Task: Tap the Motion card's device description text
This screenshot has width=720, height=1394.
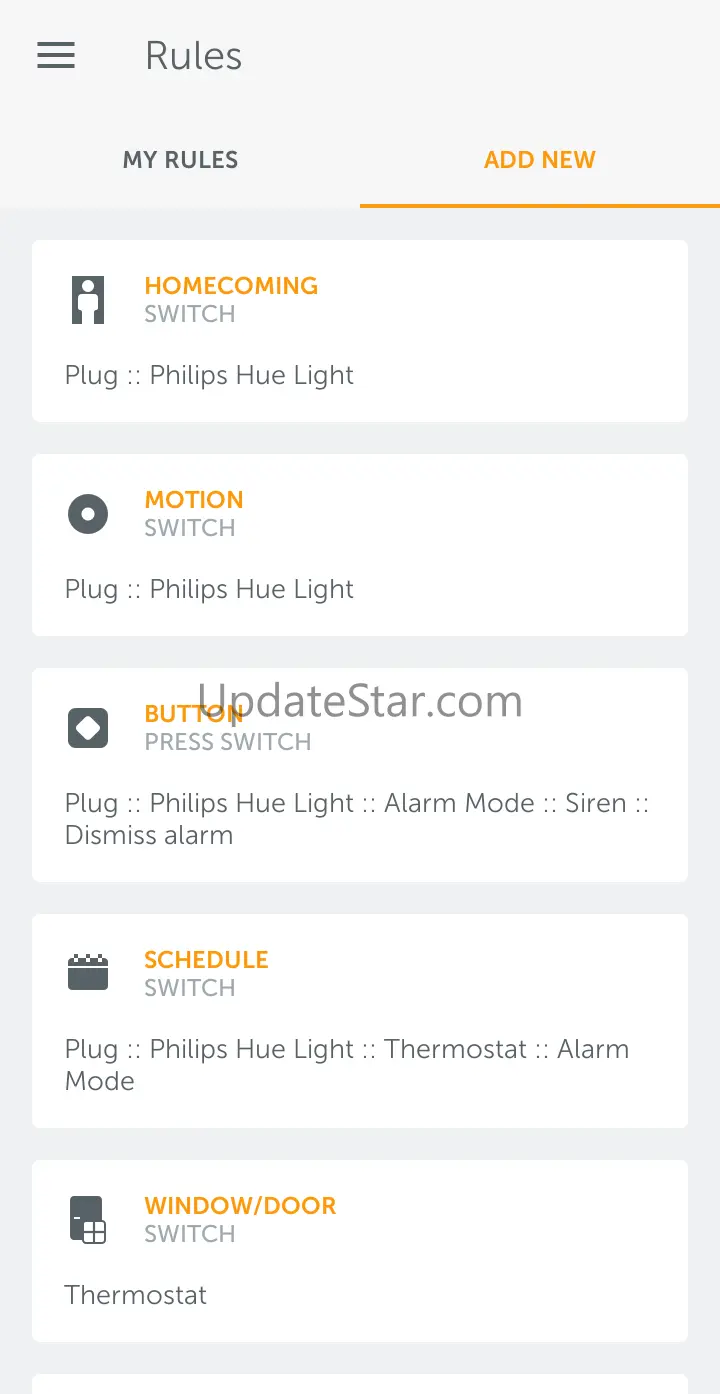Action: pos(209,590)
